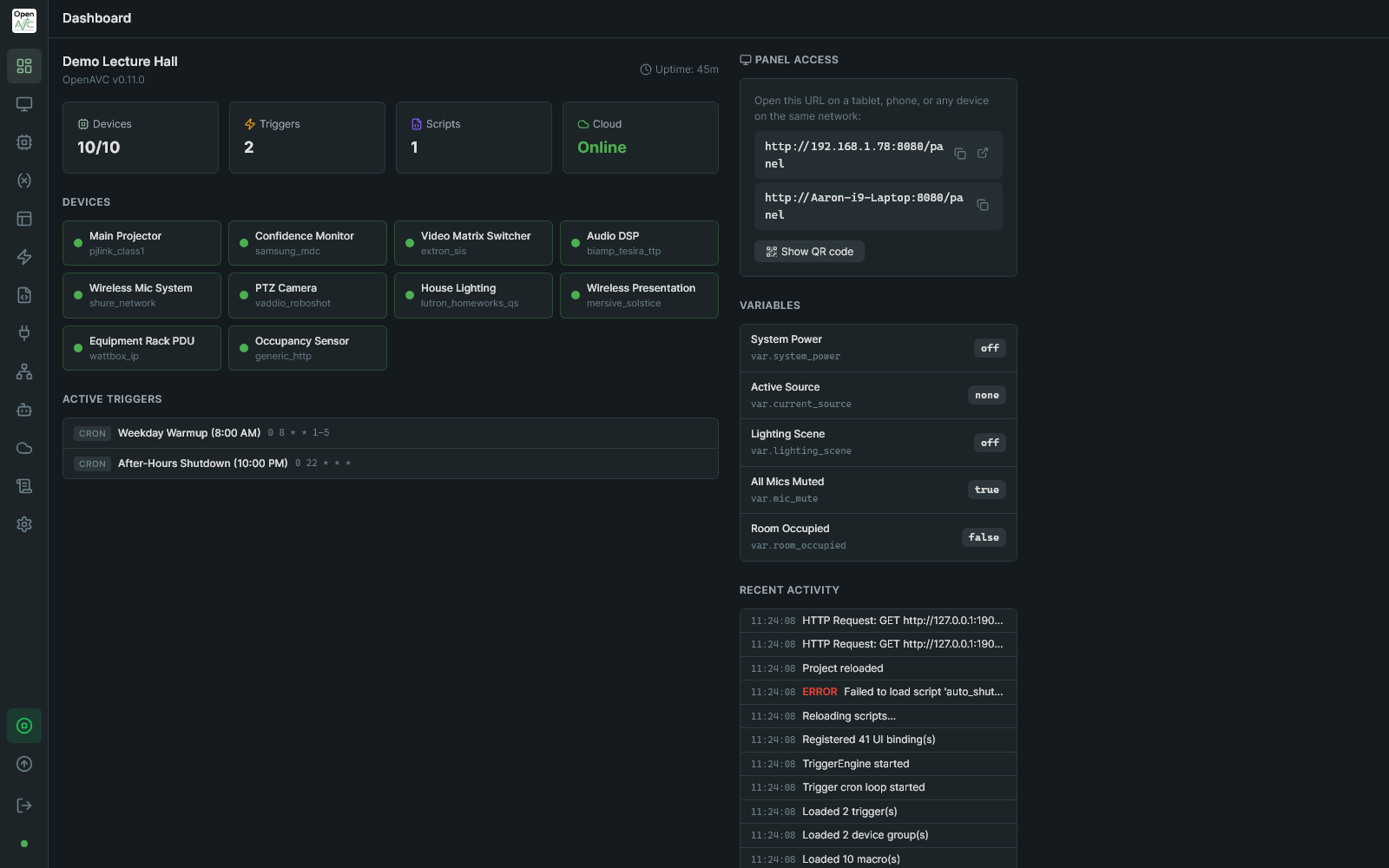The width and height of the screenshot is (1389, 868).
Task: Select the Audio DSP device card
Action: click(x=639, y=243)
